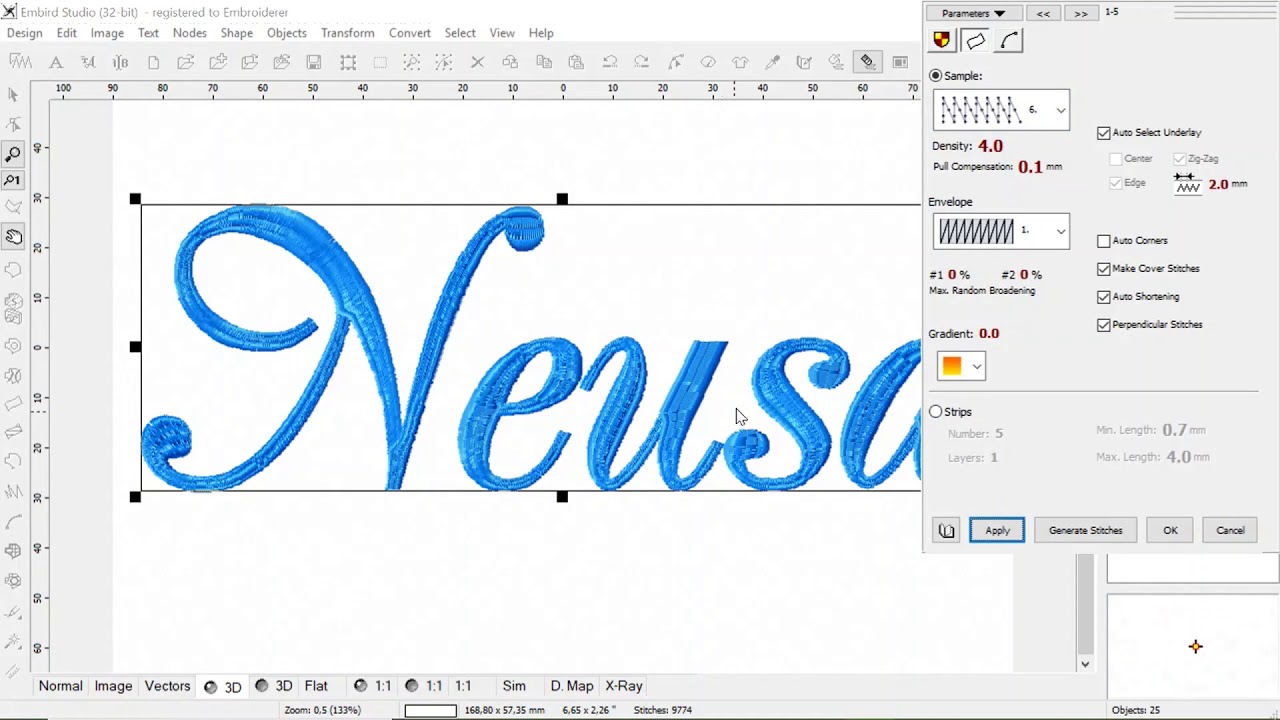Open the Transform menu
The width and height of the screenshot is (1280, 720).
click(347, 33)
